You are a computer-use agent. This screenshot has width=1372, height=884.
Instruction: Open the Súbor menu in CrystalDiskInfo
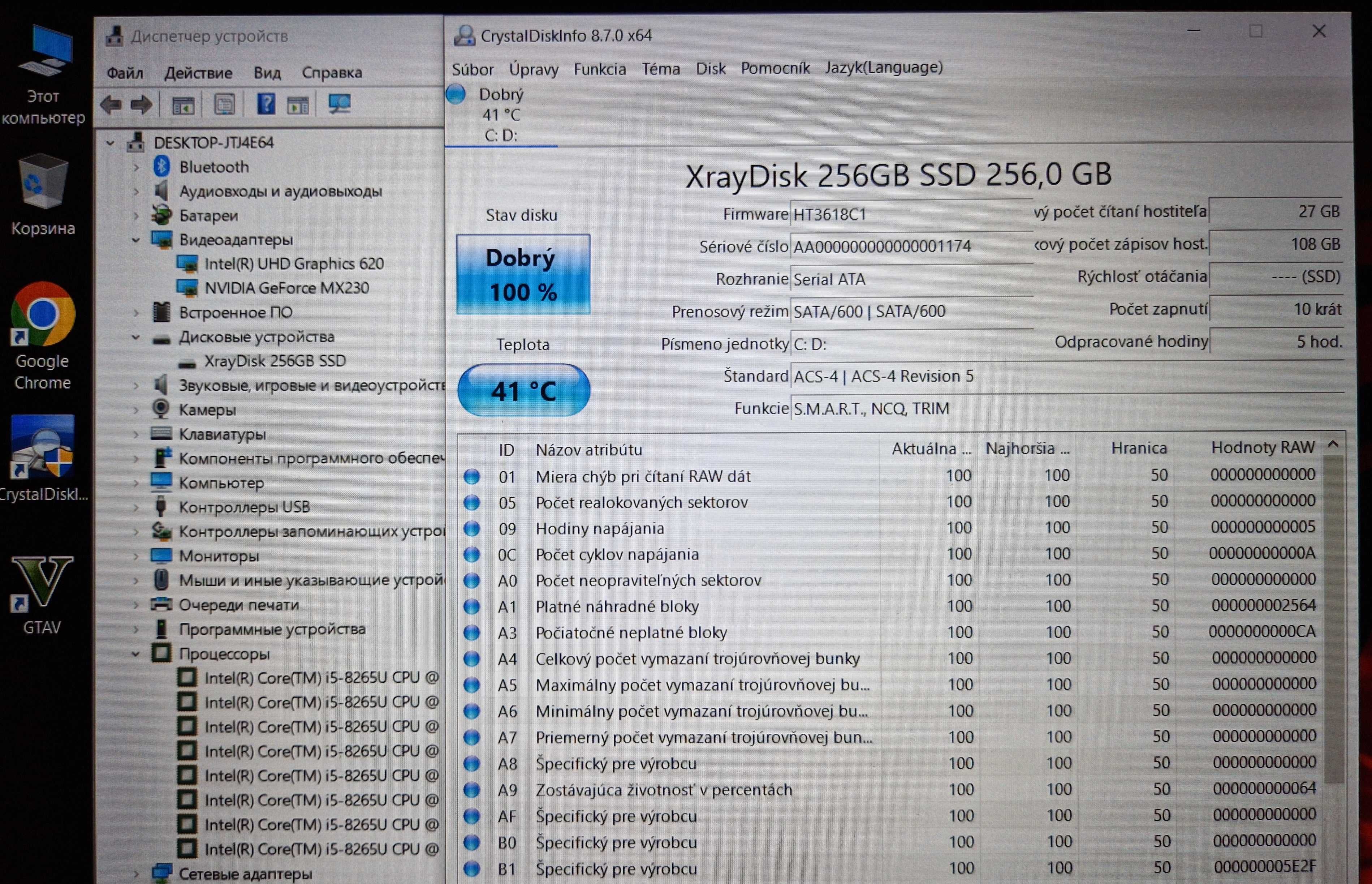tap(473, 69)
